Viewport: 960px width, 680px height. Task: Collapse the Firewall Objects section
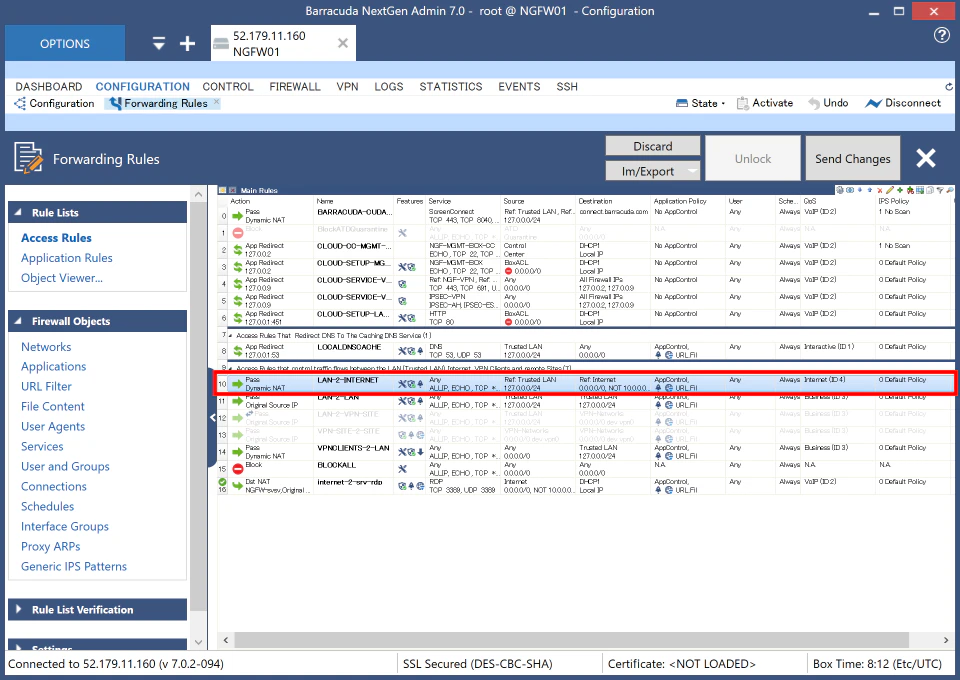(18, 321)
